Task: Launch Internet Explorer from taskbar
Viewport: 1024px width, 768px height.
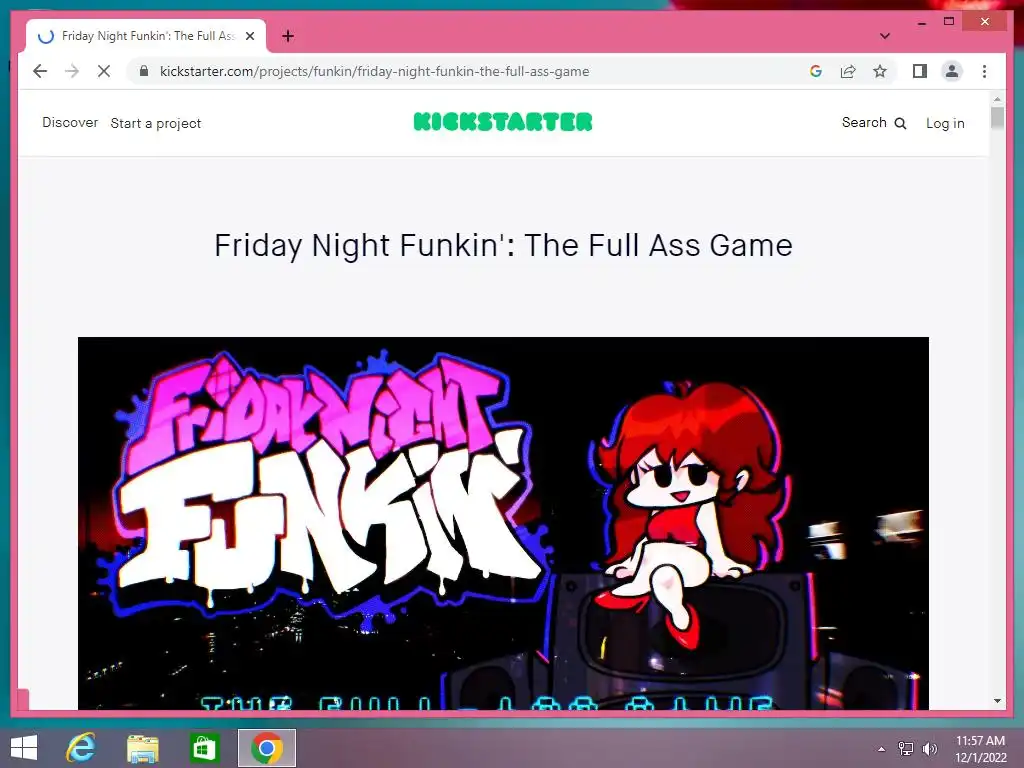Action: pos(81,748)
